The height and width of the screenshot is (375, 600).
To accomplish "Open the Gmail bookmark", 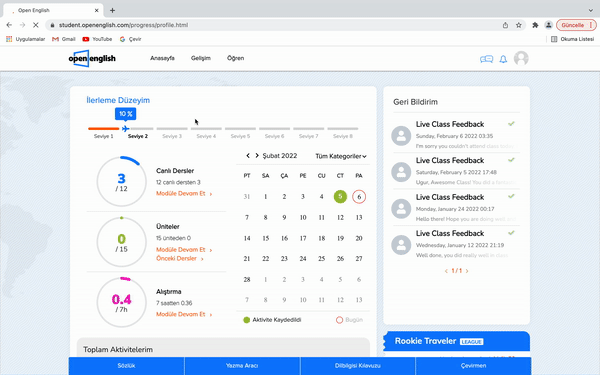I will tap(64, 39).
